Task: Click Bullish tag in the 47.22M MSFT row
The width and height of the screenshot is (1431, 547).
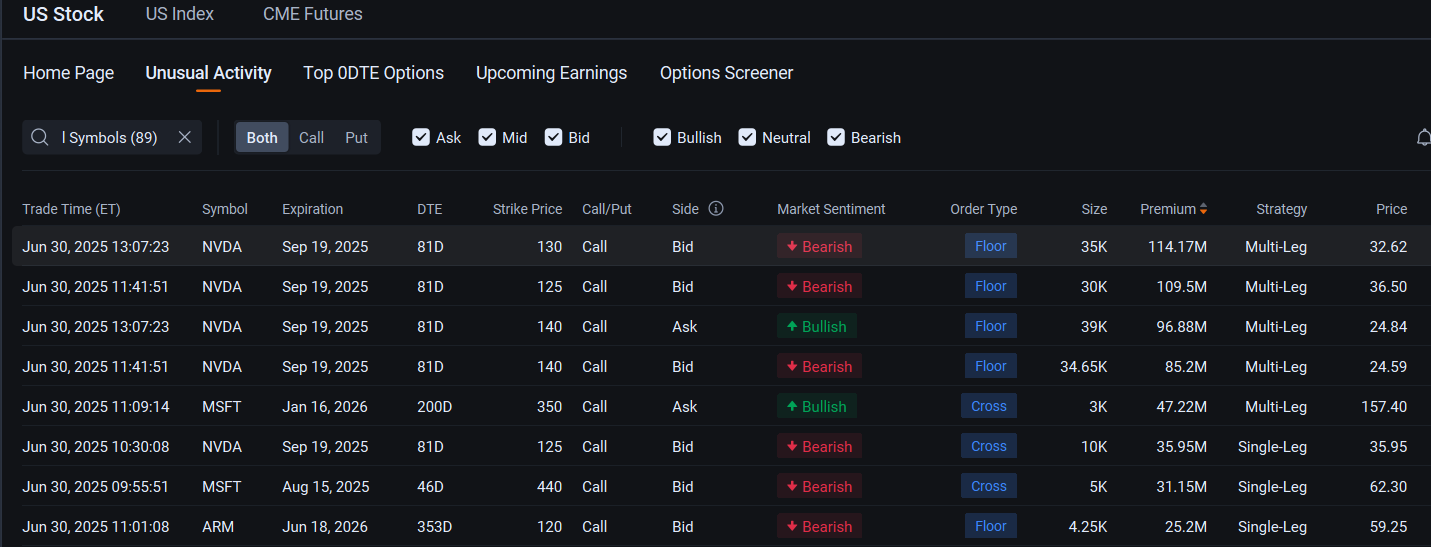Action: 816,406
